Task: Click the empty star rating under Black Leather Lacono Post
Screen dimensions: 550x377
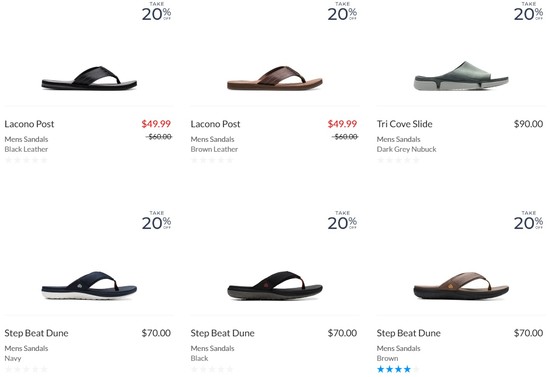Action: [26, 160]
